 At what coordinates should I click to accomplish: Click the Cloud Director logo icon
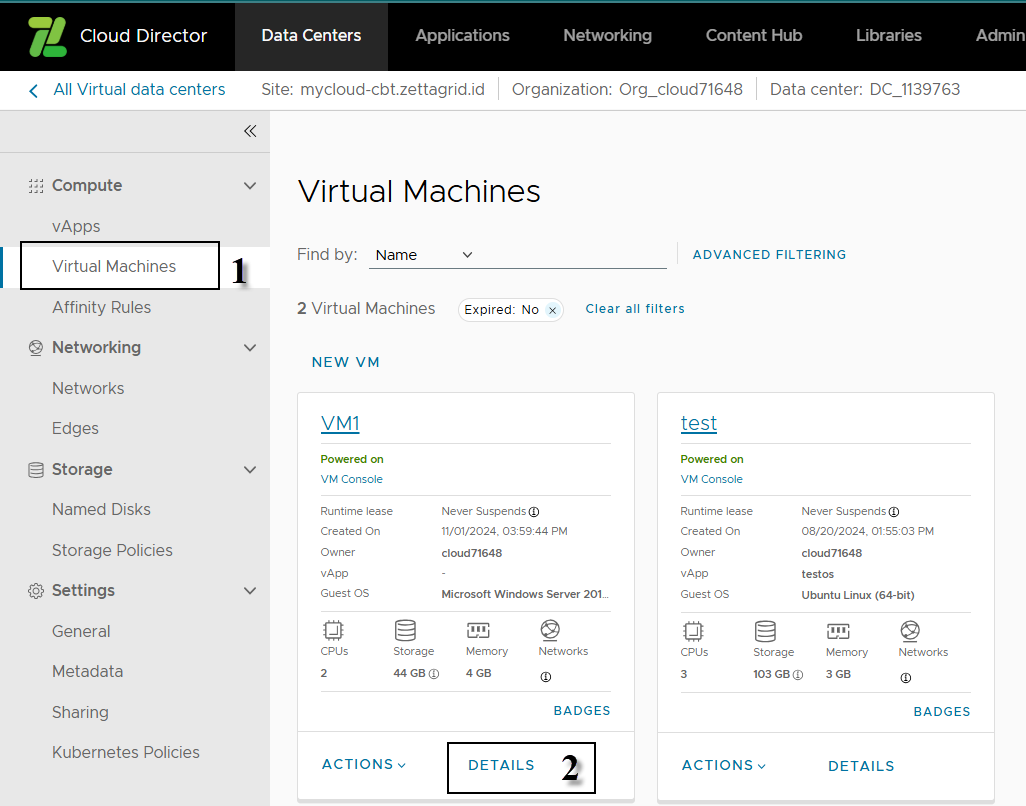pyautogui.click(x=48, y=36)
